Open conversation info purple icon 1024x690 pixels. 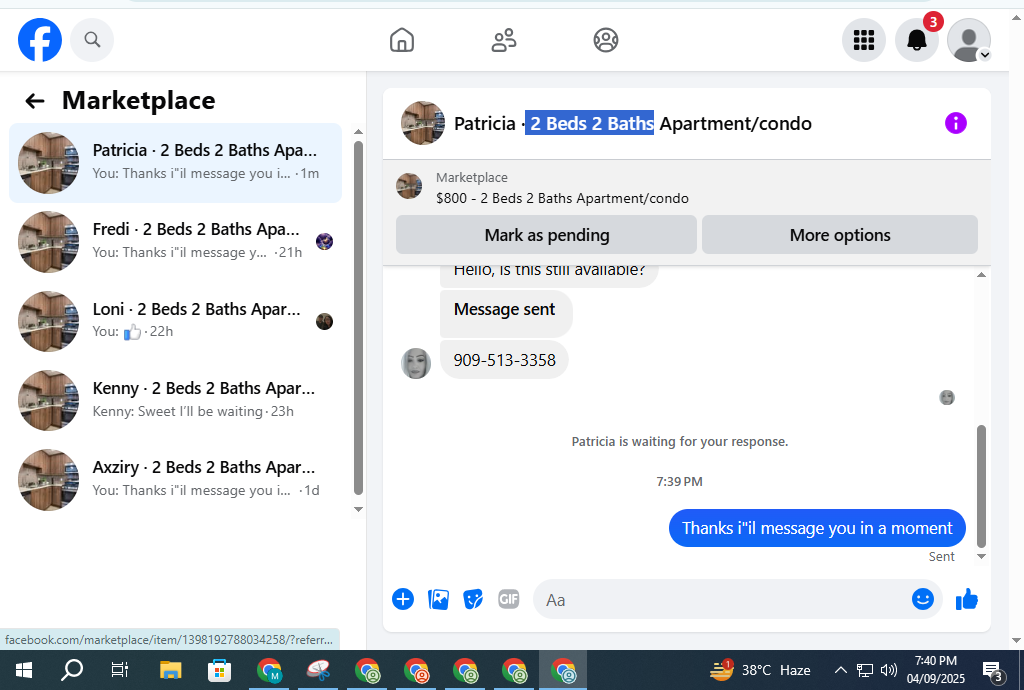(x=955, y=123)
